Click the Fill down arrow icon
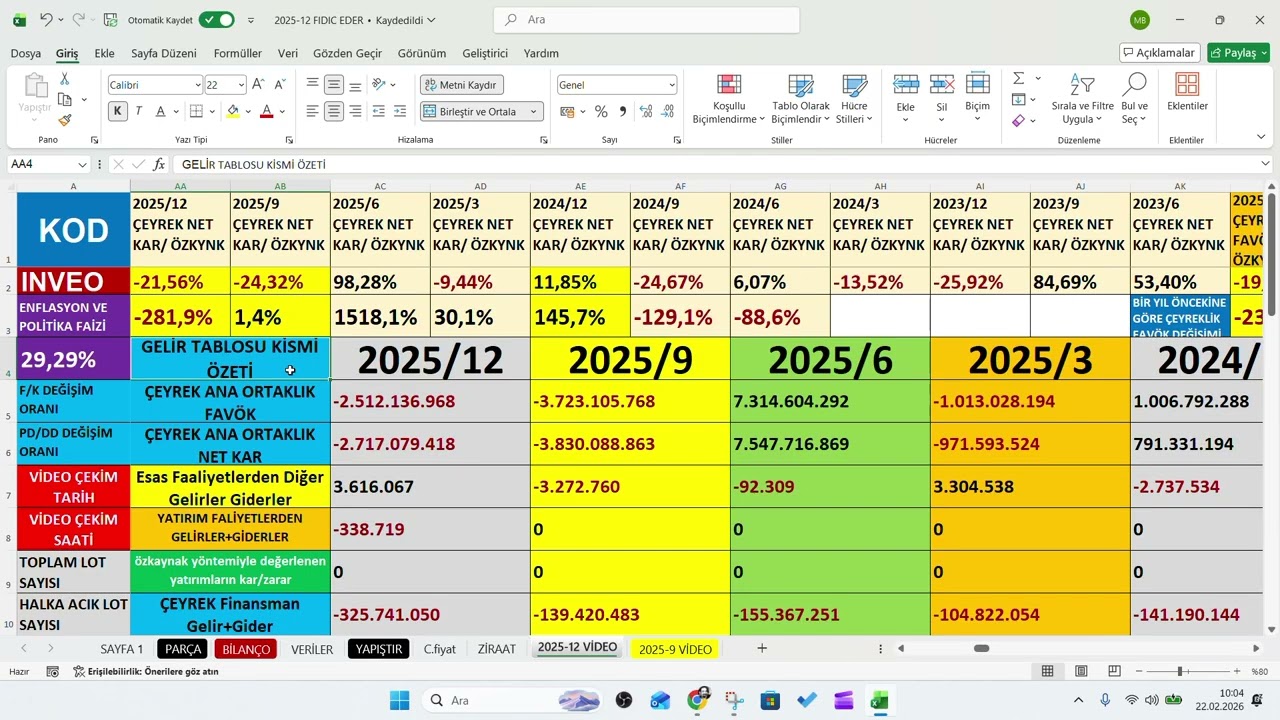 (1019, 99)
